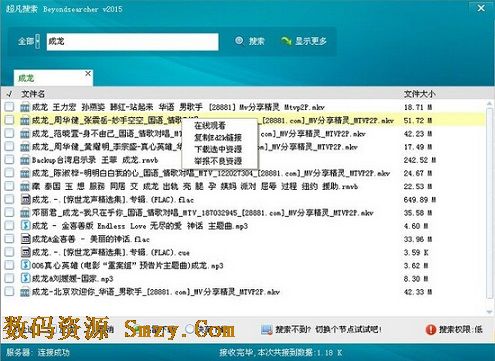
Task: Check the box for 惊世龙声精选集 flac file
Action: click(x=9, y=199)
